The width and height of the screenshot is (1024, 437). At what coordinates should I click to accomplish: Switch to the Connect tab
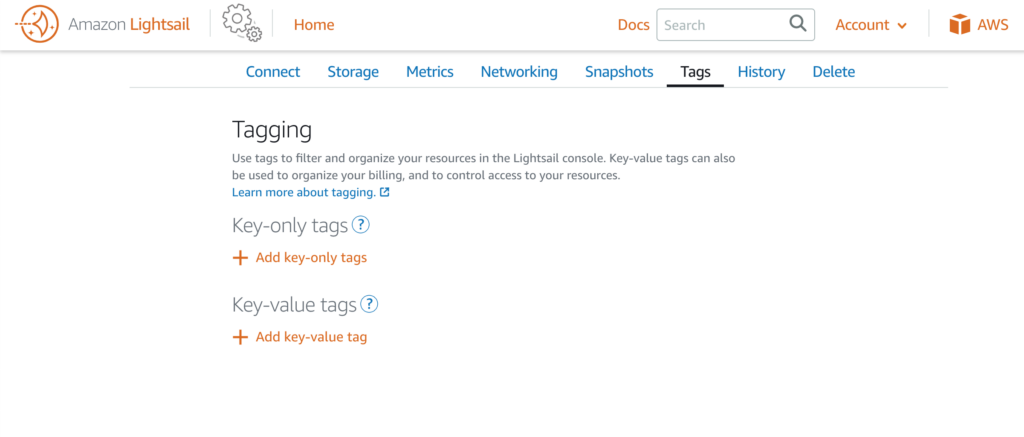[x=273, y=72]
